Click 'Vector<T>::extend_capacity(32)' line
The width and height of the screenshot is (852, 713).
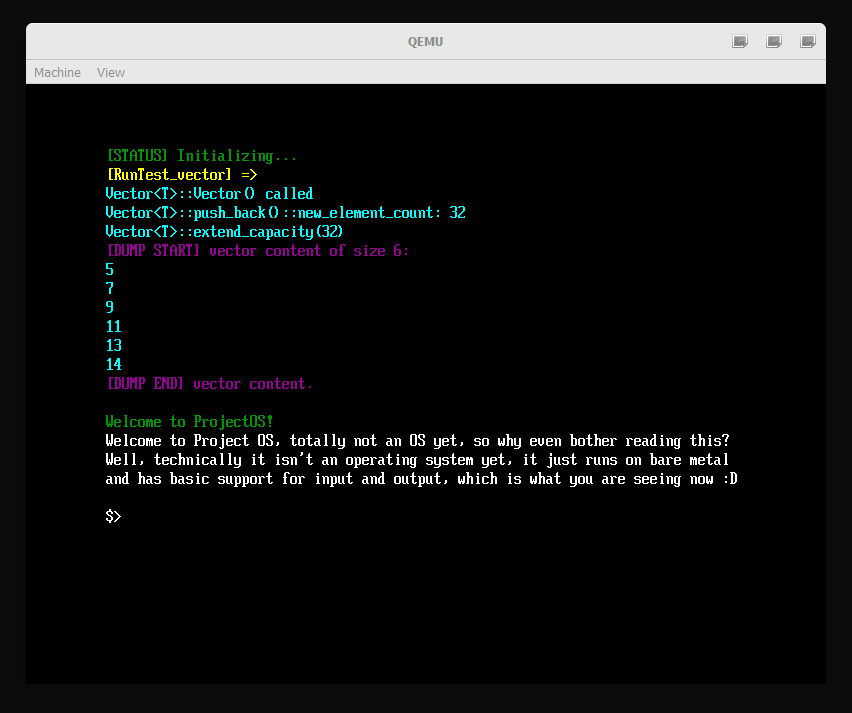point(224,232)
